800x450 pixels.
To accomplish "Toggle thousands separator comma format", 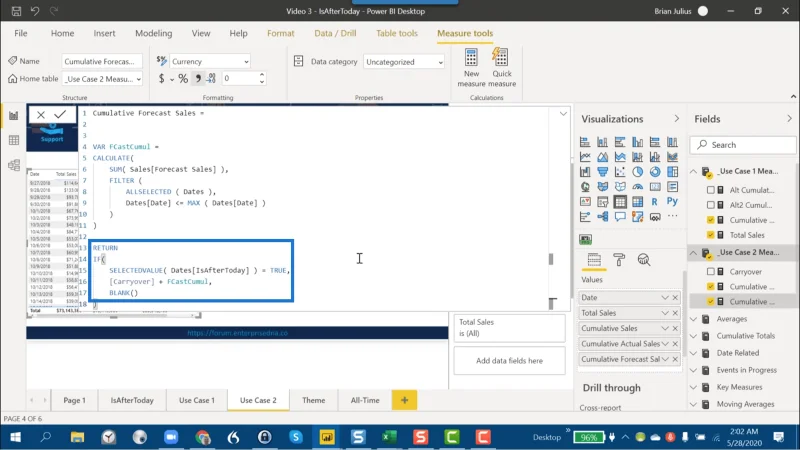I will pos(198,79).
